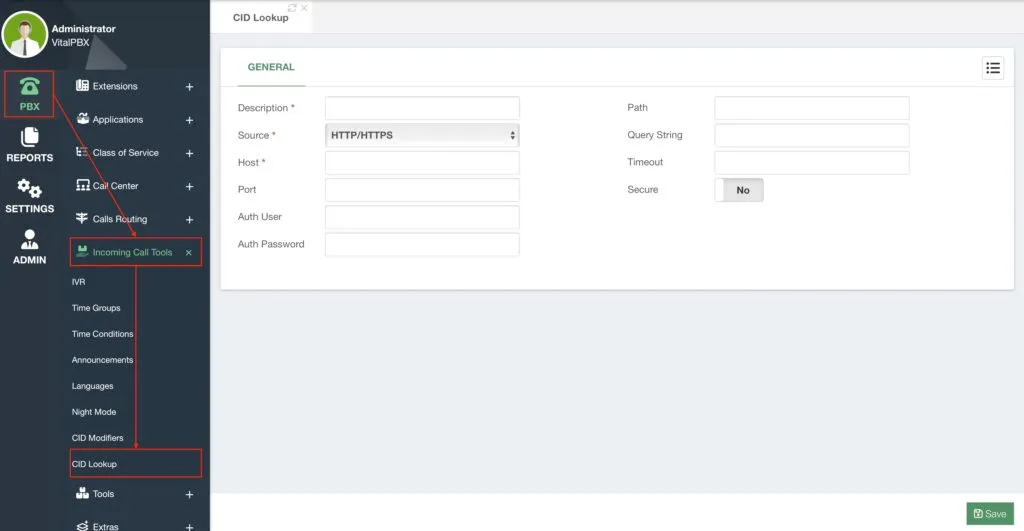Viewport: 1024px width, 531px height.
Task: Click the list view icon in General panel
Action: 993,68
